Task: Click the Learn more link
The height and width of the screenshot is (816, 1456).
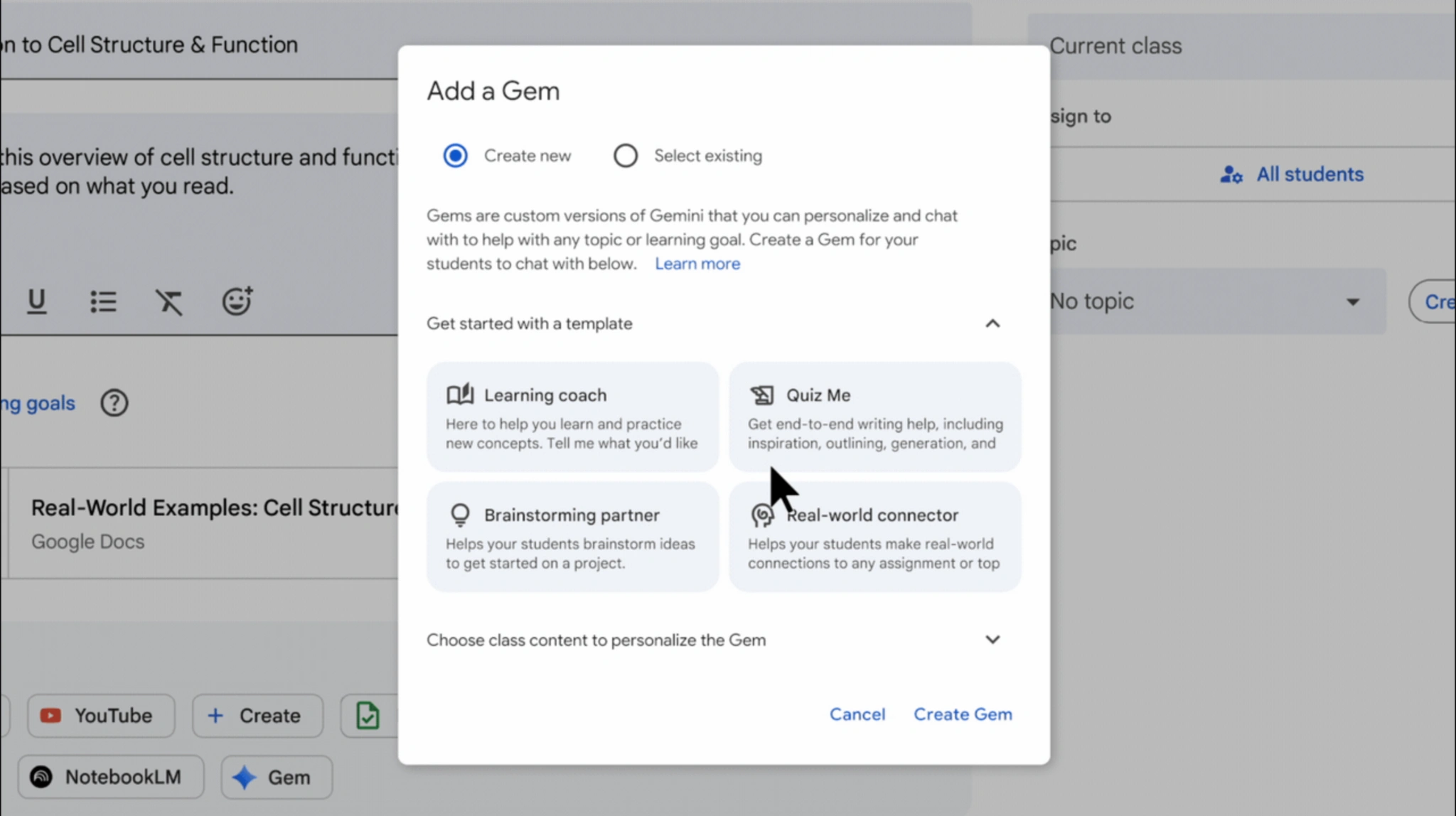Action: click(x=697, y=264)
